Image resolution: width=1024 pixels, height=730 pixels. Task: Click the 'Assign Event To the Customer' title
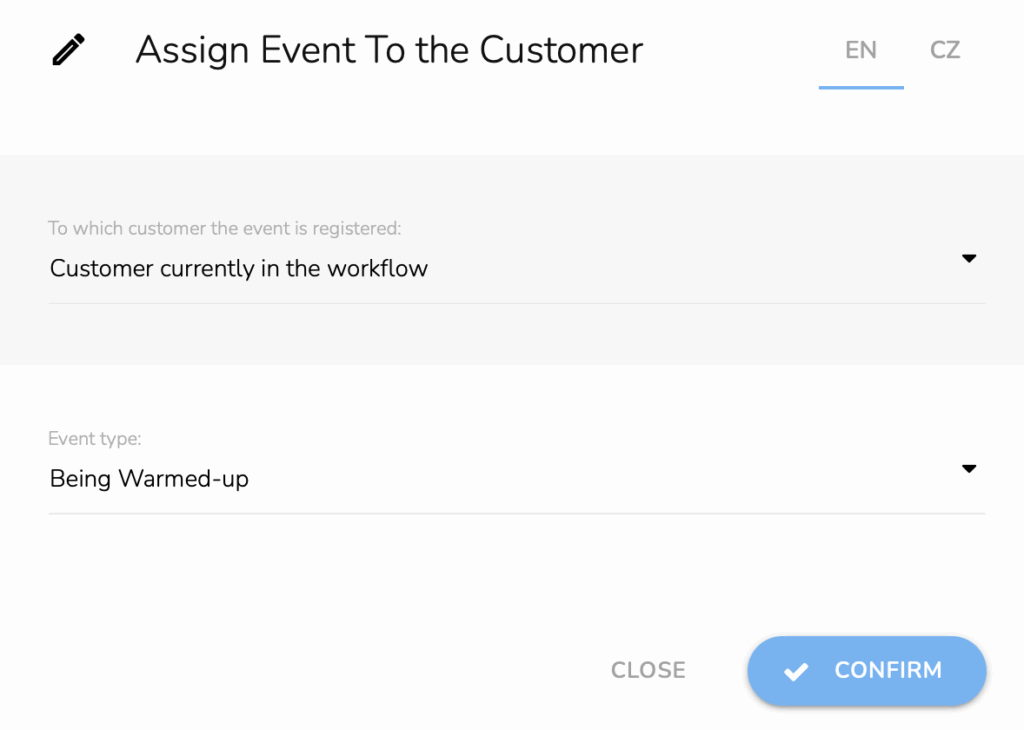point(389,50)
